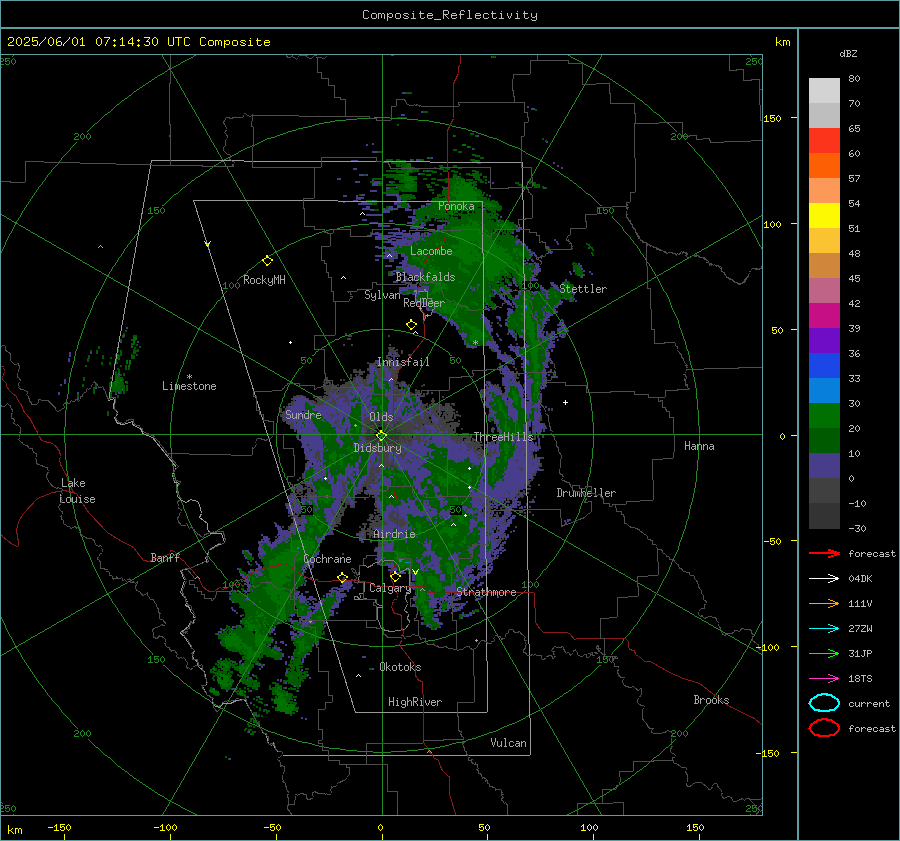The image size is (900, 841).
Task: Click the orange 111V arrow icon
Action: click(824, 603)
